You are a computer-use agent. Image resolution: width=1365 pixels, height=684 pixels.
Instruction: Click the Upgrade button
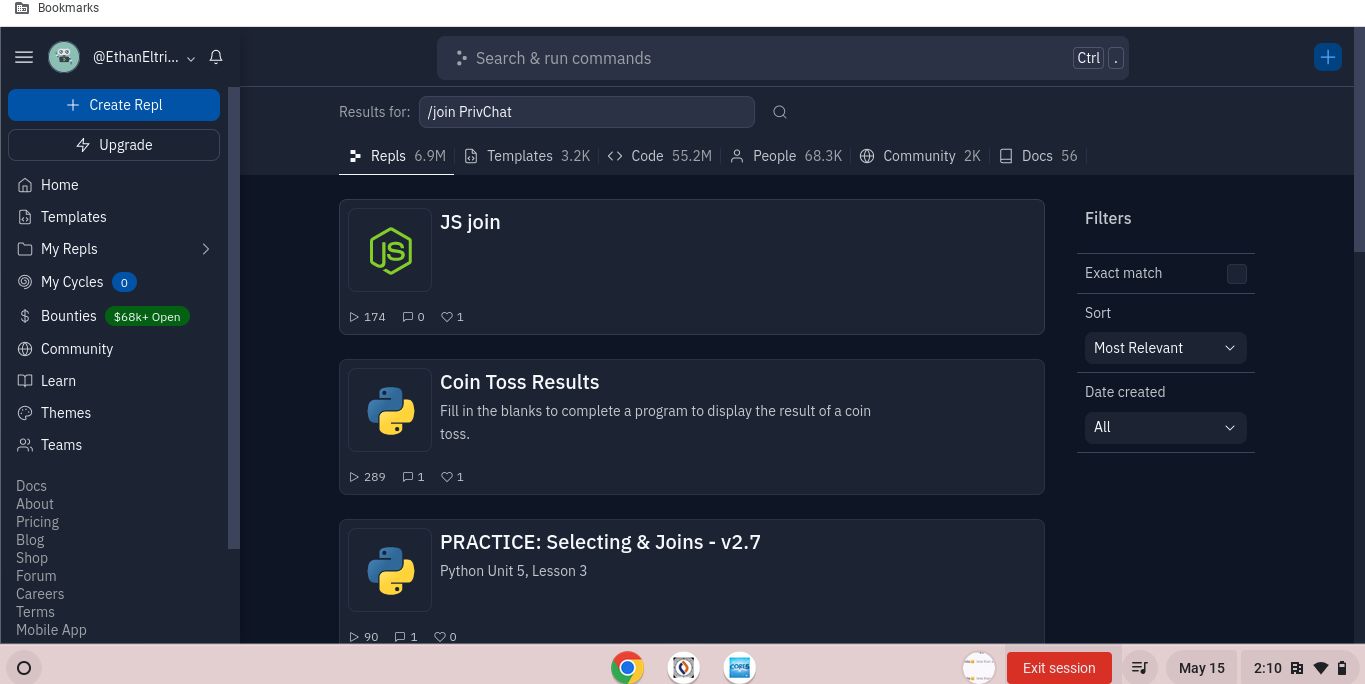[x=114, y=145]
